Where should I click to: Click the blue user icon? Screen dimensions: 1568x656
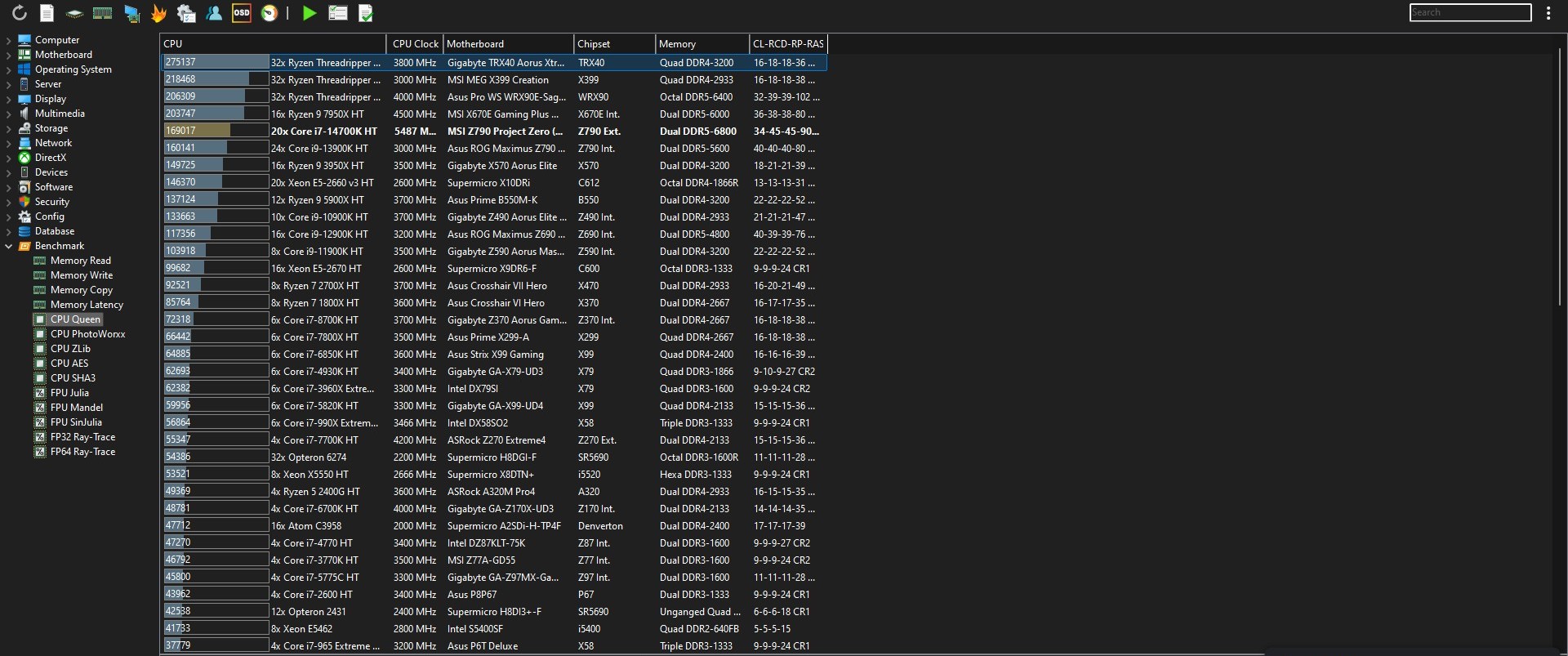tap(214, 13)
